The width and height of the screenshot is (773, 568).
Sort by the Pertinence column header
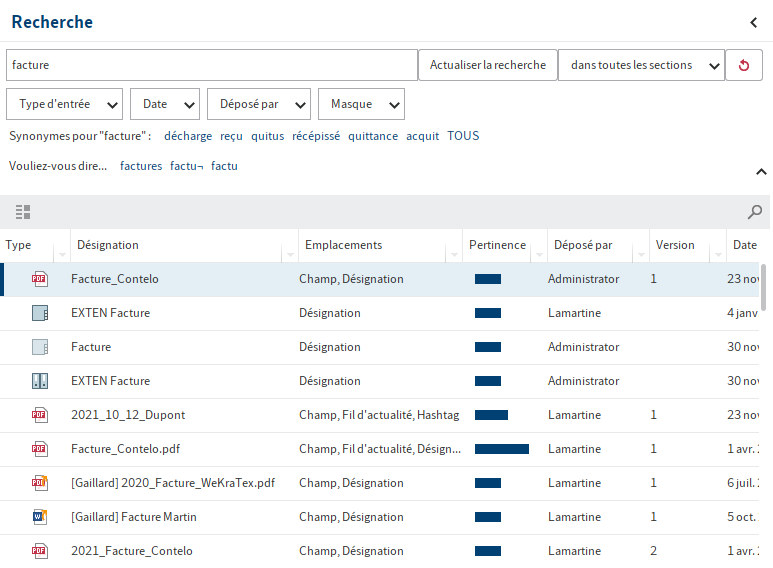tap(497, 245)
